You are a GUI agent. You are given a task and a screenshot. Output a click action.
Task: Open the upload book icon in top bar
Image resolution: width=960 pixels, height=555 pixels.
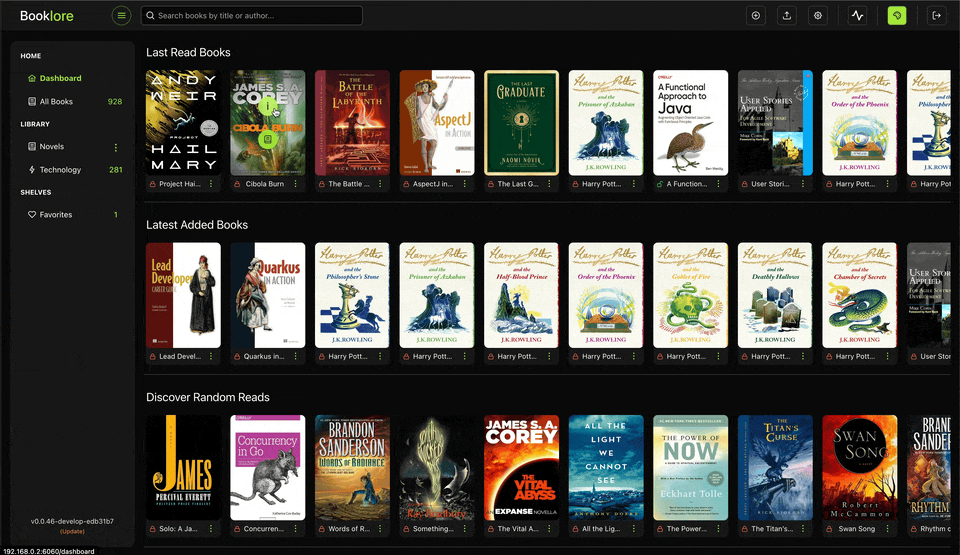click(x=787, y=15)
